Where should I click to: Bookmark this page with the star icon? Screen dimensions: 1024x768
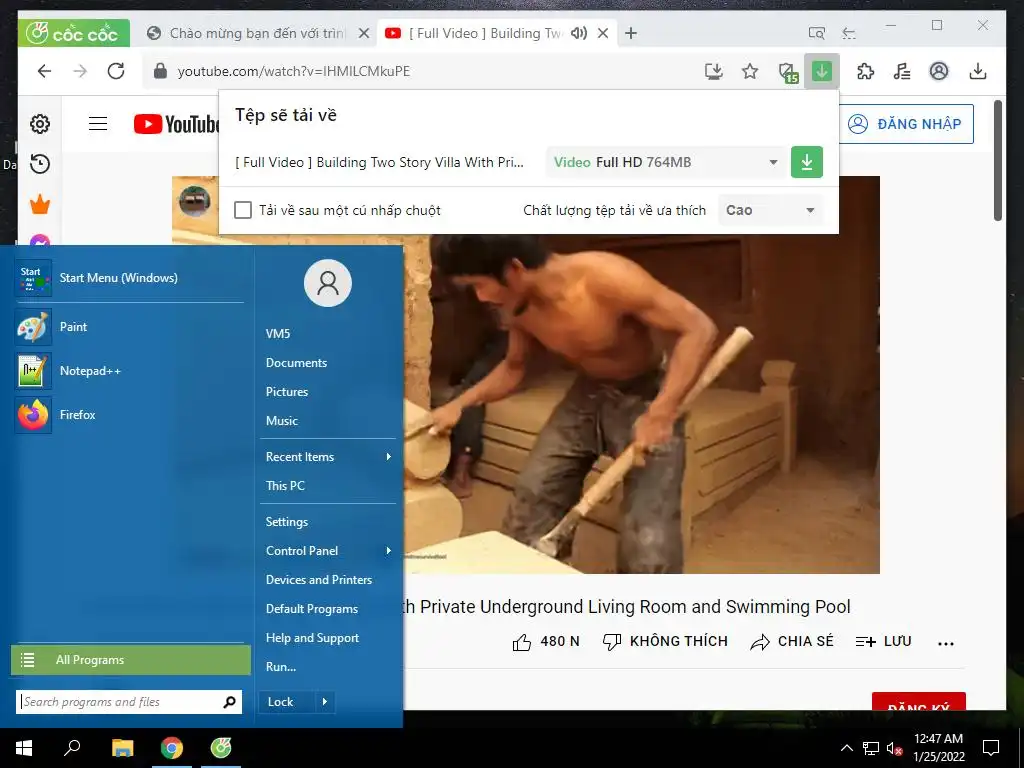click(x=750, y=71)
